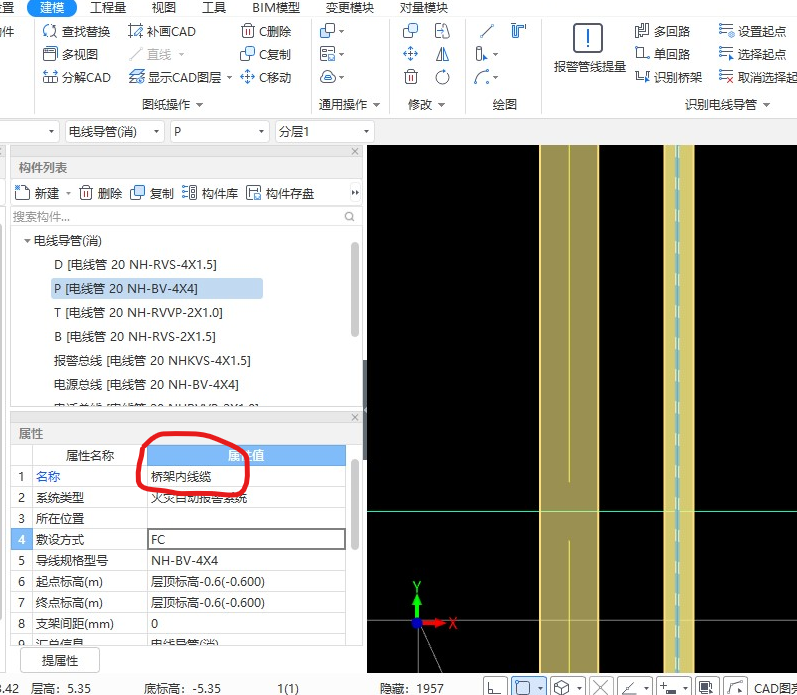Open 构件库 library
797x695 pixels.
pos(210,193)
